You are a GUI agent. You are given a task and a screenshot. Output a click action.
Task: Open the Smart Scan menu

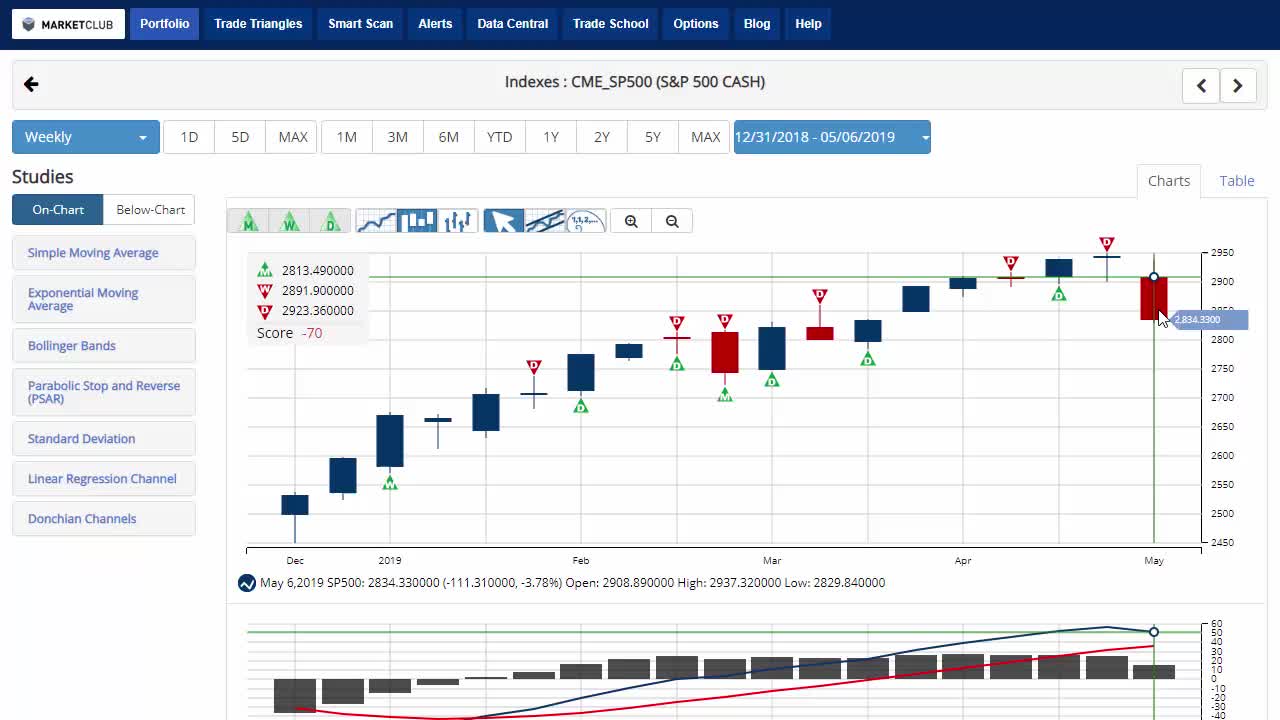point(361,24)
